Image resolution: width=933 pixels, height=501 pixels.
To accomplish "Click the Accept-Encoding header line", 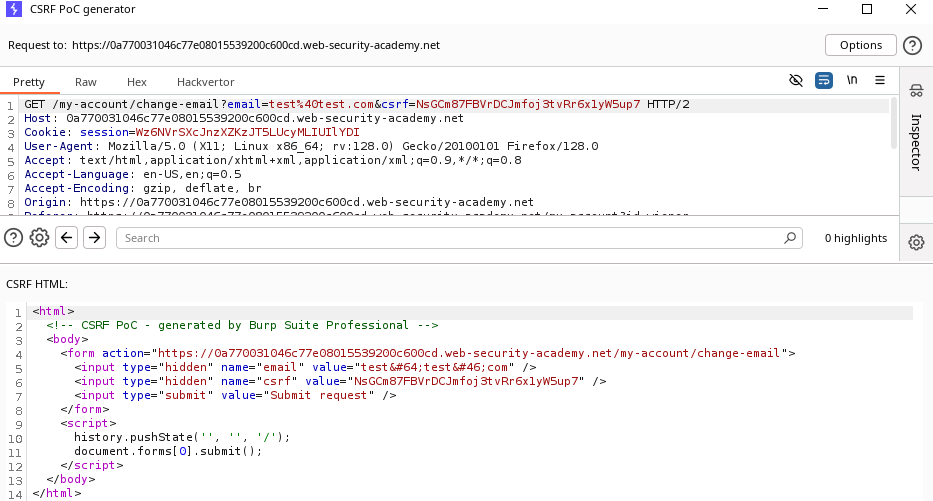I will 143,188.
